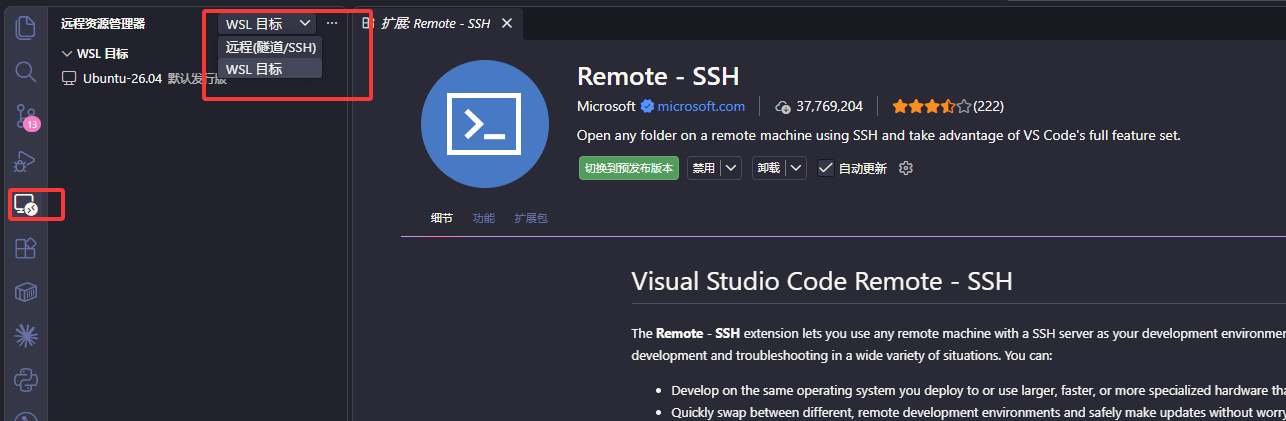Click the 禁用 button
The width and height of the screenshot is (1286, 421).
704,168
